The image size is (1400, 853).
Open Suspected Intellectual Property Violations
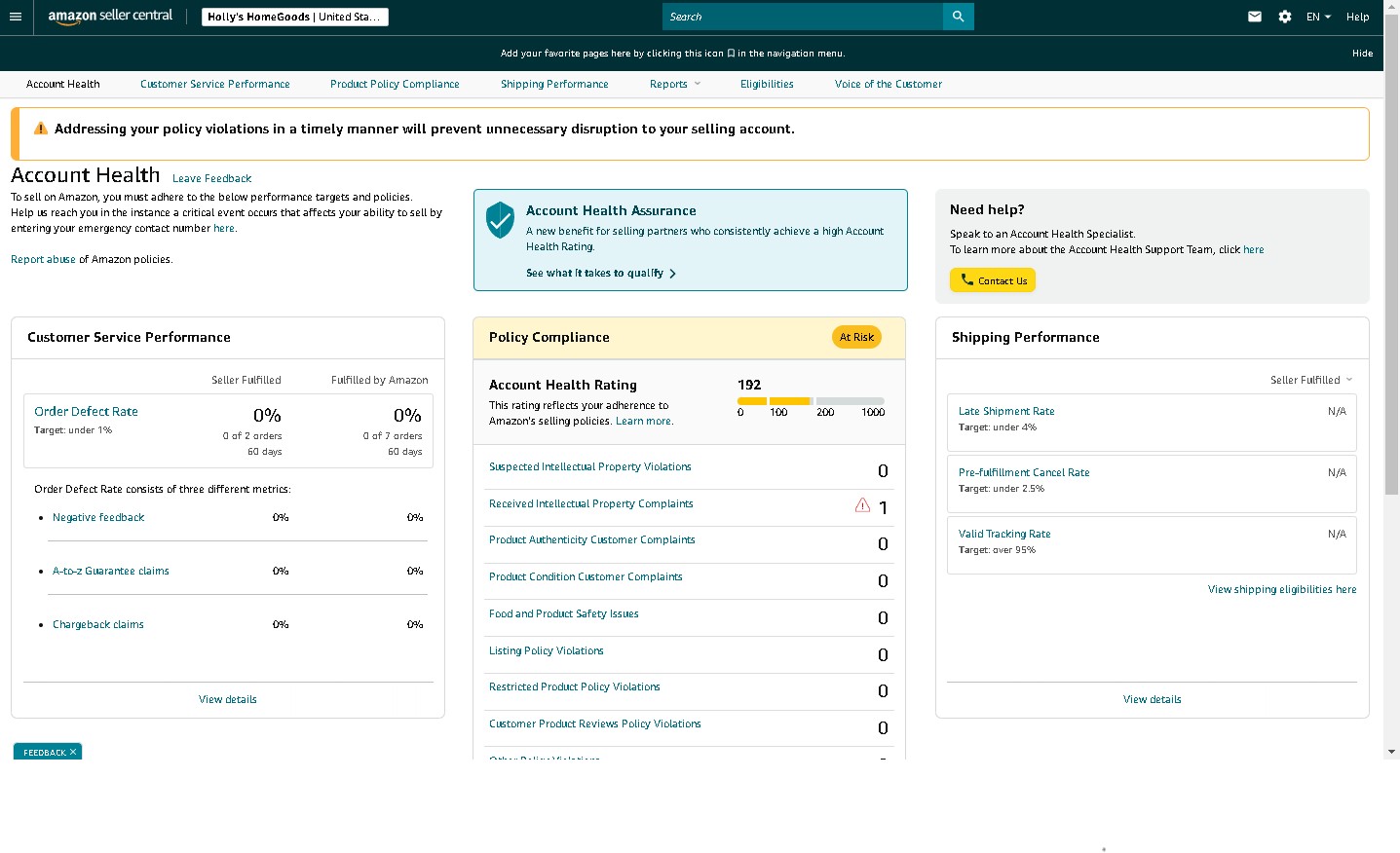pos(590,467)
